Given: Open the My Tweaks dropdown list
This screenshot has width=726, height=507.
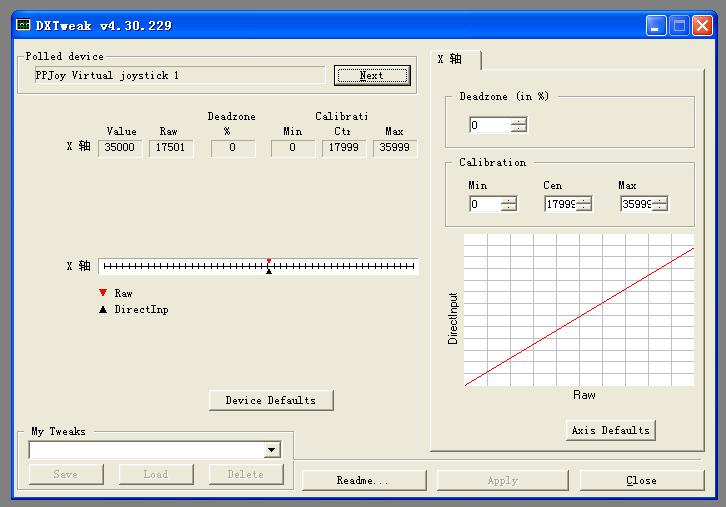Looking at the screenshot, I should pos(271,451).
